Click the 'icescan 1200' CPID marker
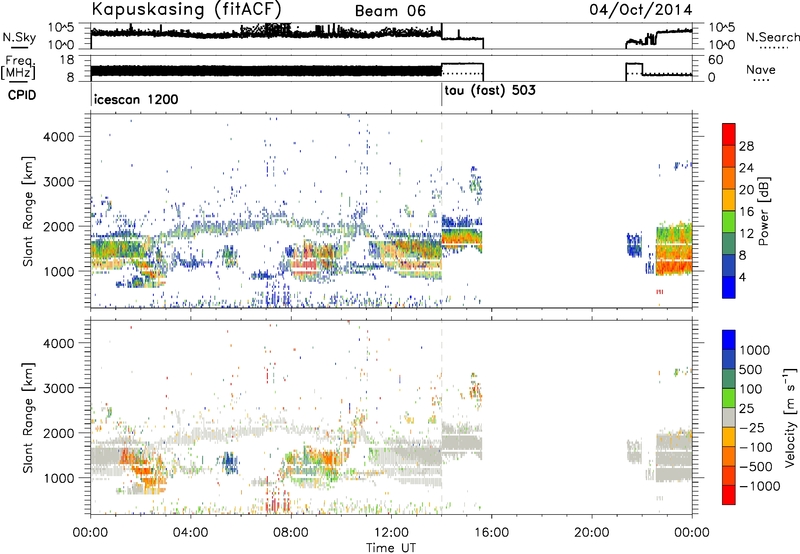The image size is (800, 554). 136,99
